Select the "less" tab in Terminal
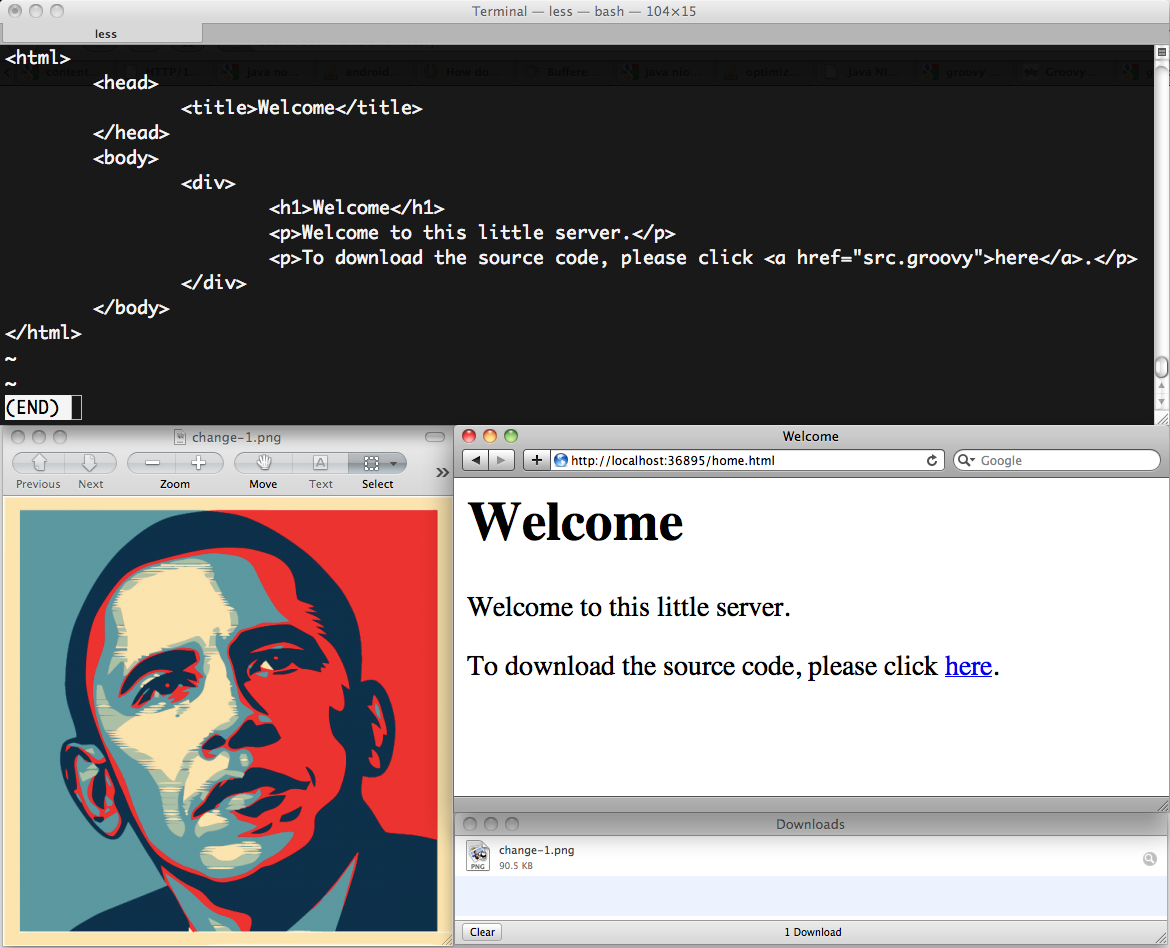Screen dimensions: 1170x948 pos(103,34)
